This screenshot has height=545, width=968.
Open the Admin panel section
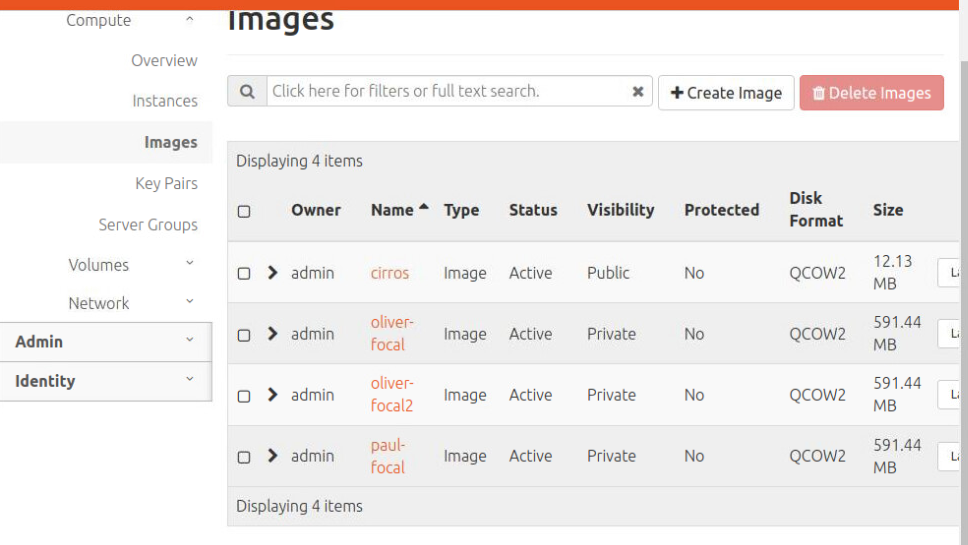[x=105, y=342]
